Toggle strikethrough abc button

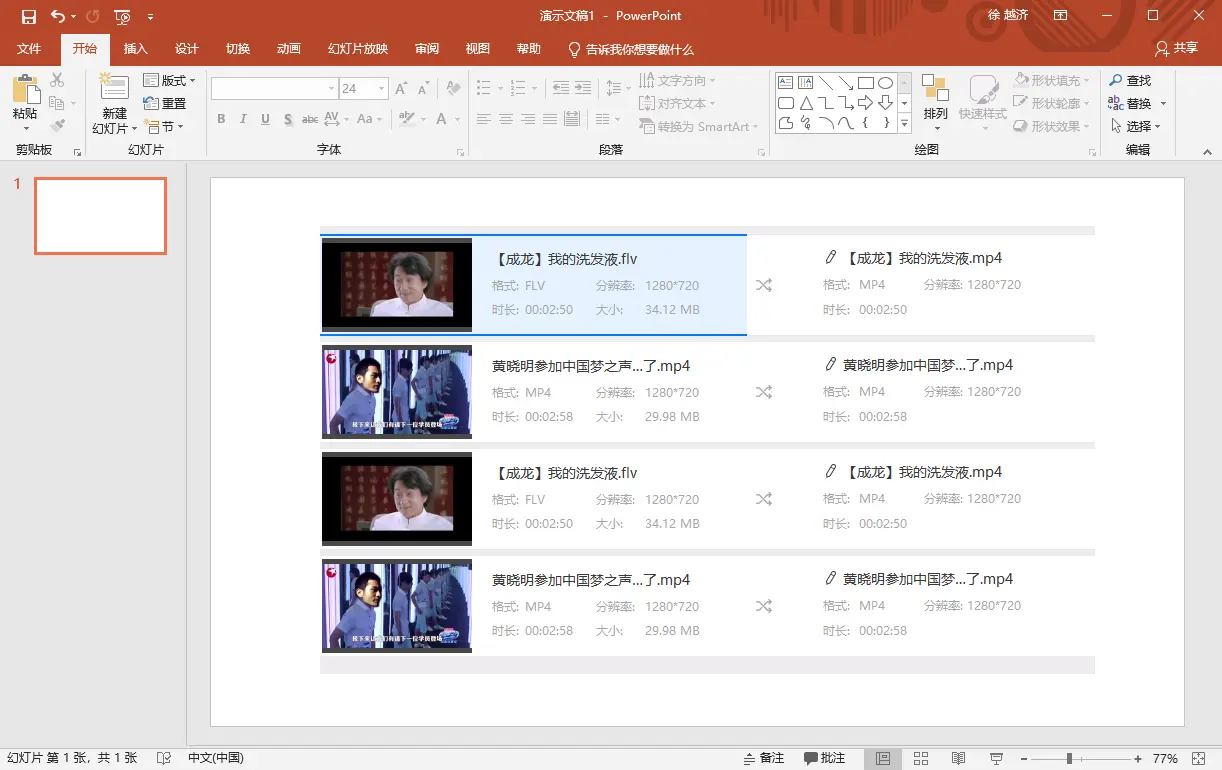click(x=310, y=119)
